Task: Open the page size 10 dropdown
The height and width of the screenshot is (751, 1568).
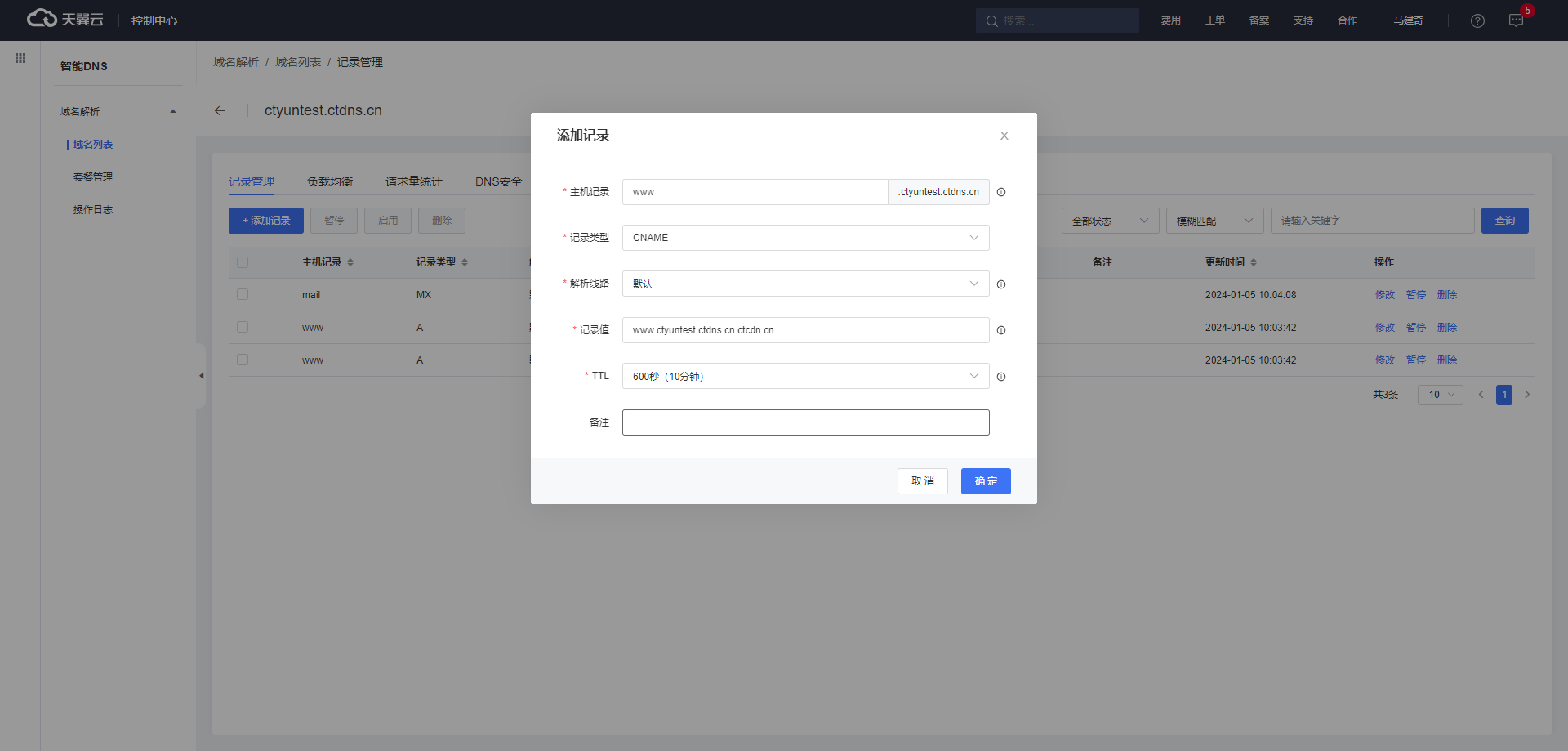Action: [x=1440, y=395]
